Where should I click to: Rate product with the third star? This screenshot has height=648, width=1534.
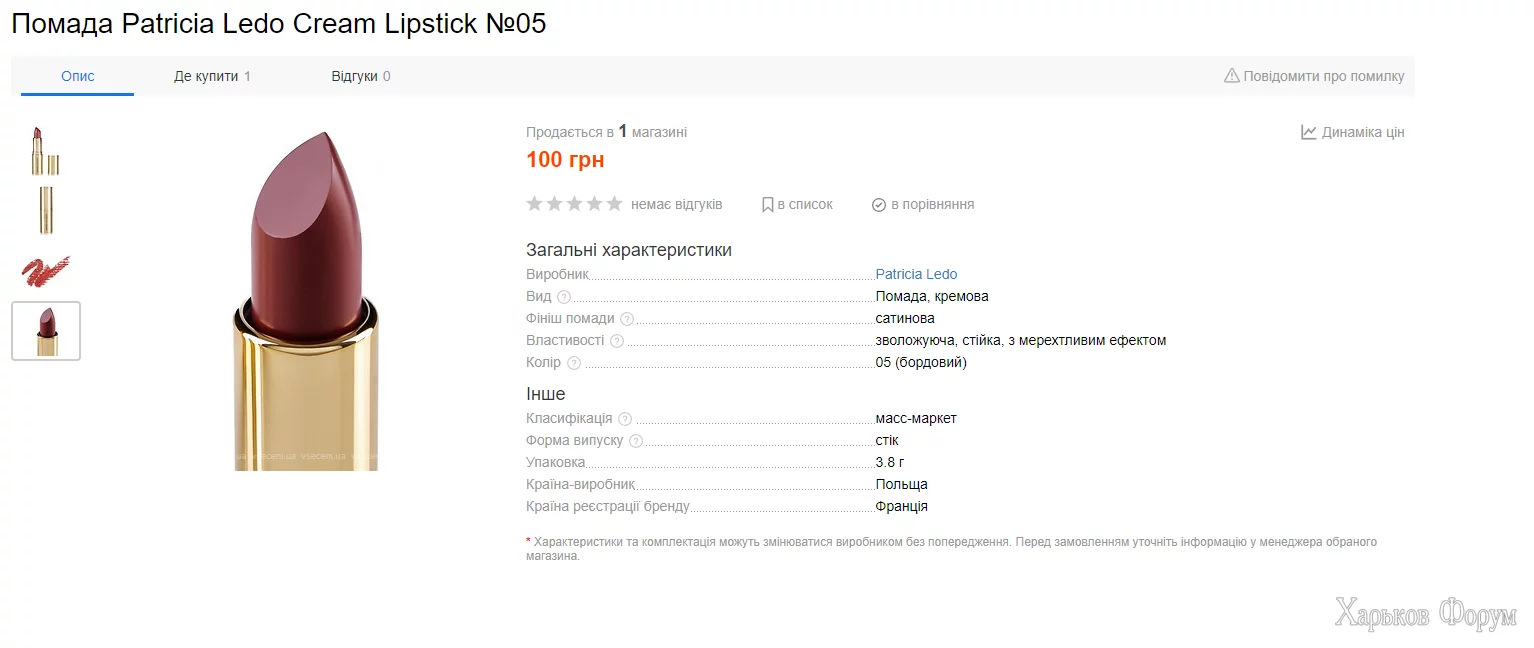pyautogui.click(x=575, y=204)
